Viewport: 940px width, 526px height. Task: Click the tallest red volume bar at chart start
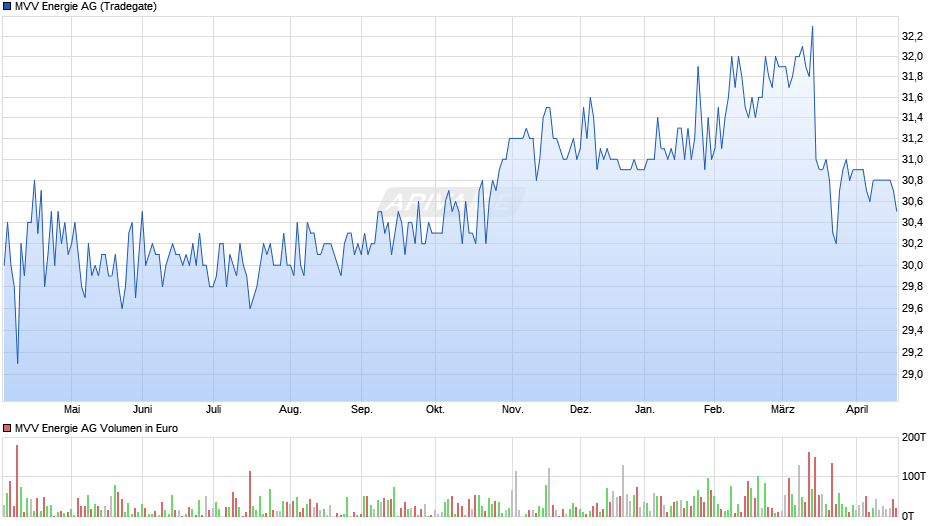pyautogui.click(x=17, y=481)
